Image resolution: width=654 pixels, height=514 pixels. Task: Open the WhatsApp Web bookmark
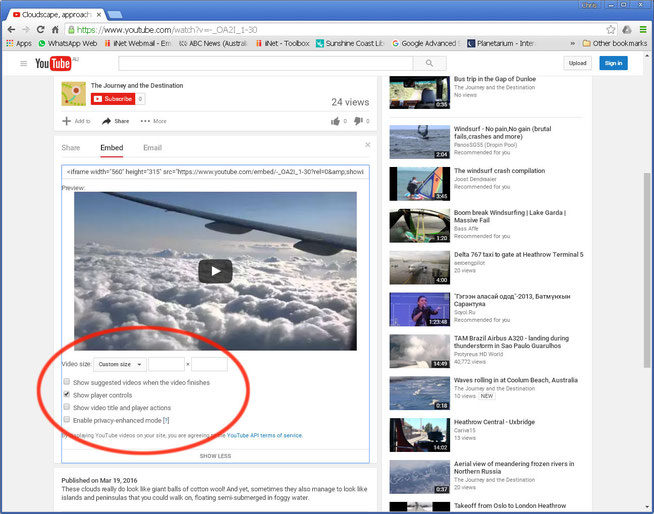(68, 43)
